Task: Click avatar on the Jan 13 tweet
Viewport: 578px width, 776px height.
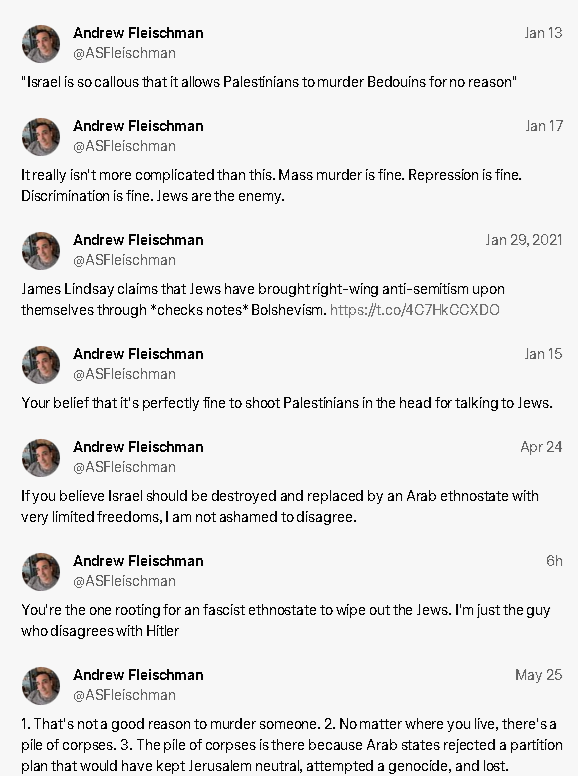Action: (41, 44)
